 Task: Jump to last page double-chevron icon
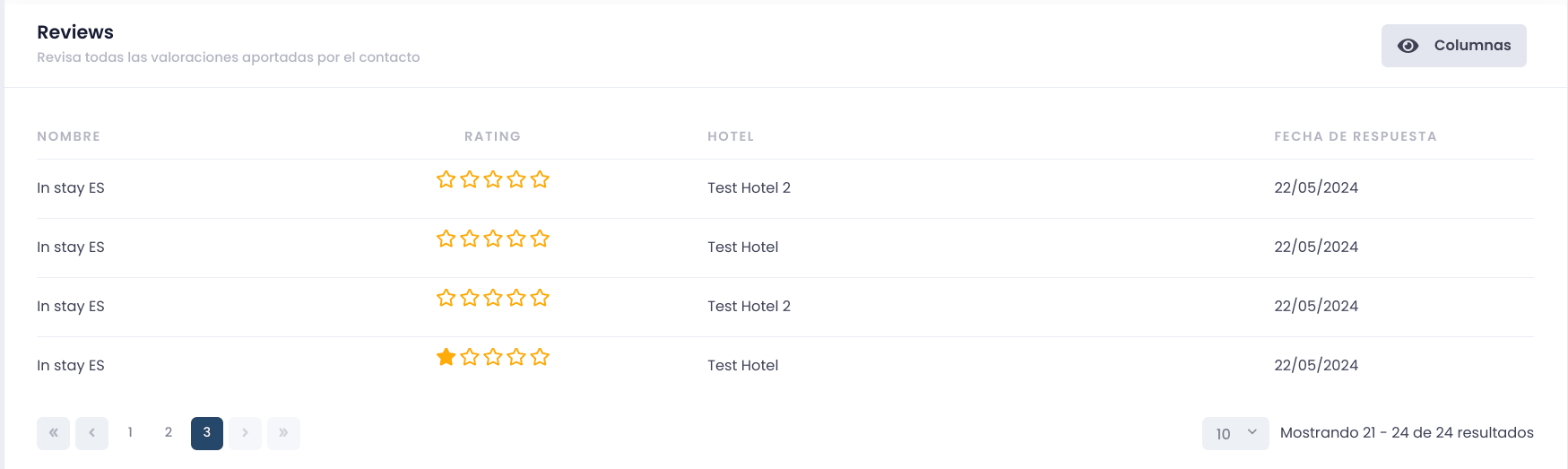click(283, 433)
